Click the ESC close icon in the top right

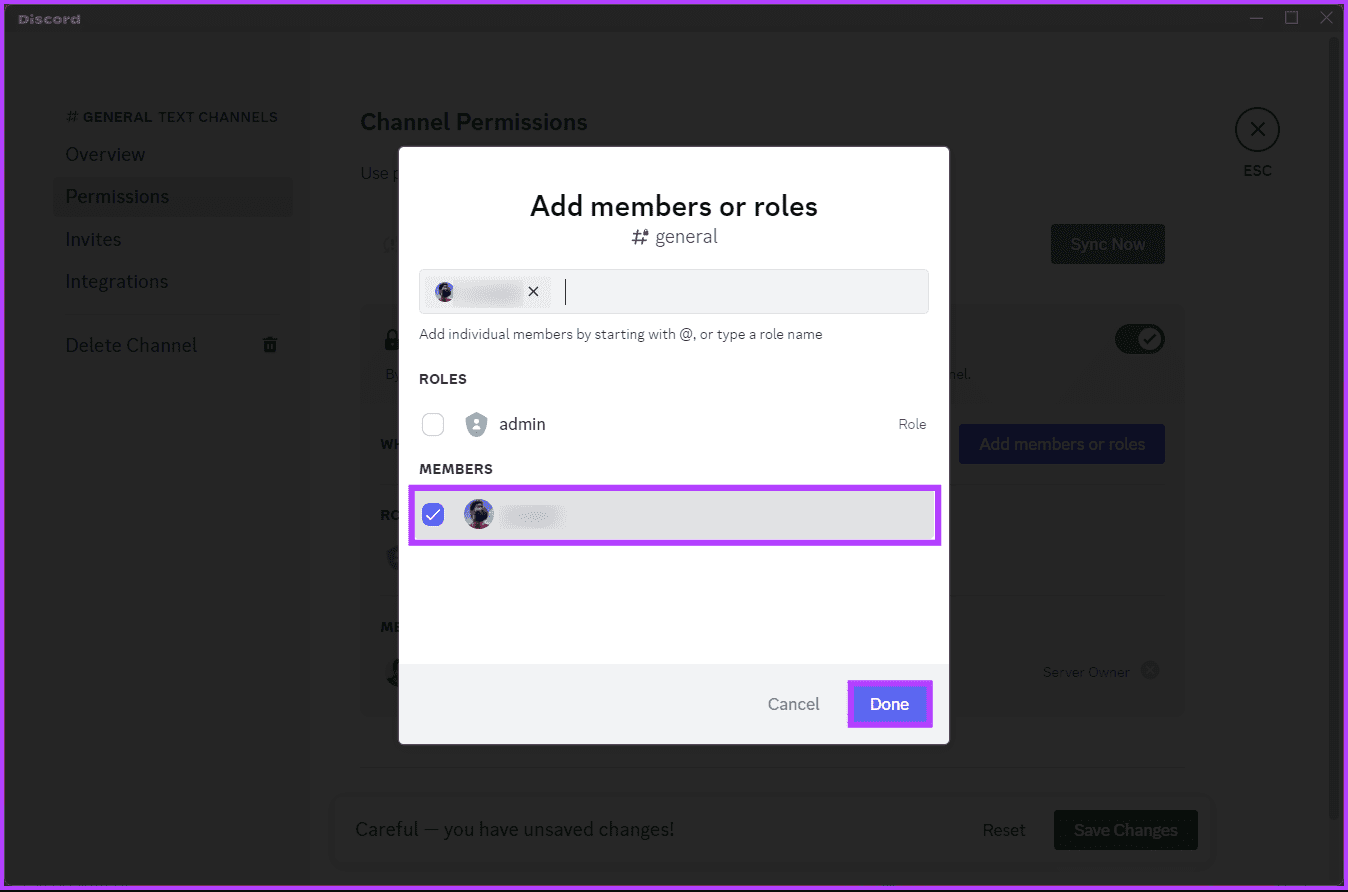coord(1257,129)
